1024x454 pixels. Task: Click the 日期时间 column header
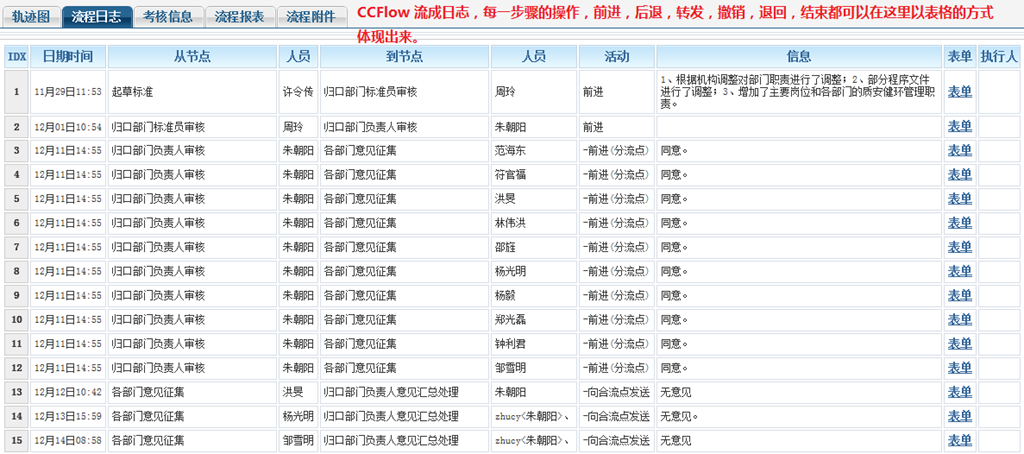click(68, 57)
